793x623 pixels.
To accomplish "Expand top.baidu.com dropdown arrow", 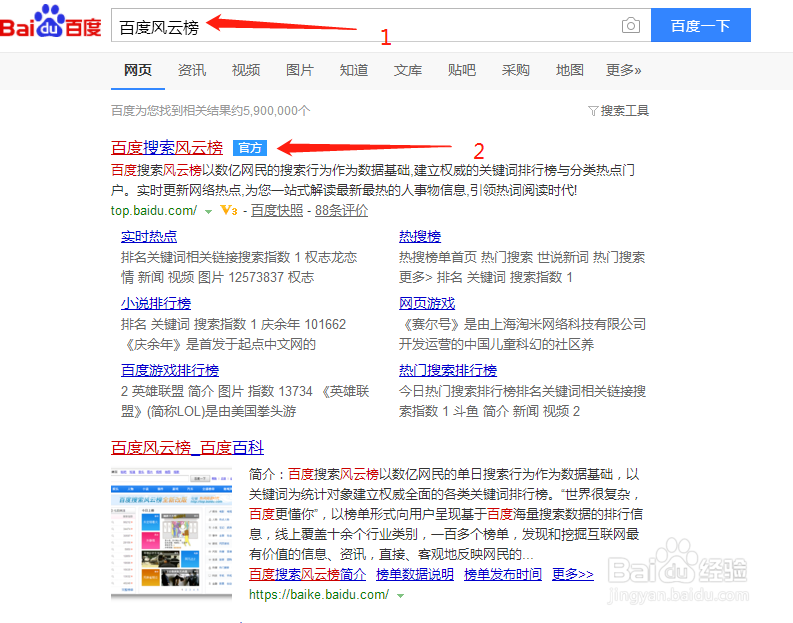I will 208,212.
